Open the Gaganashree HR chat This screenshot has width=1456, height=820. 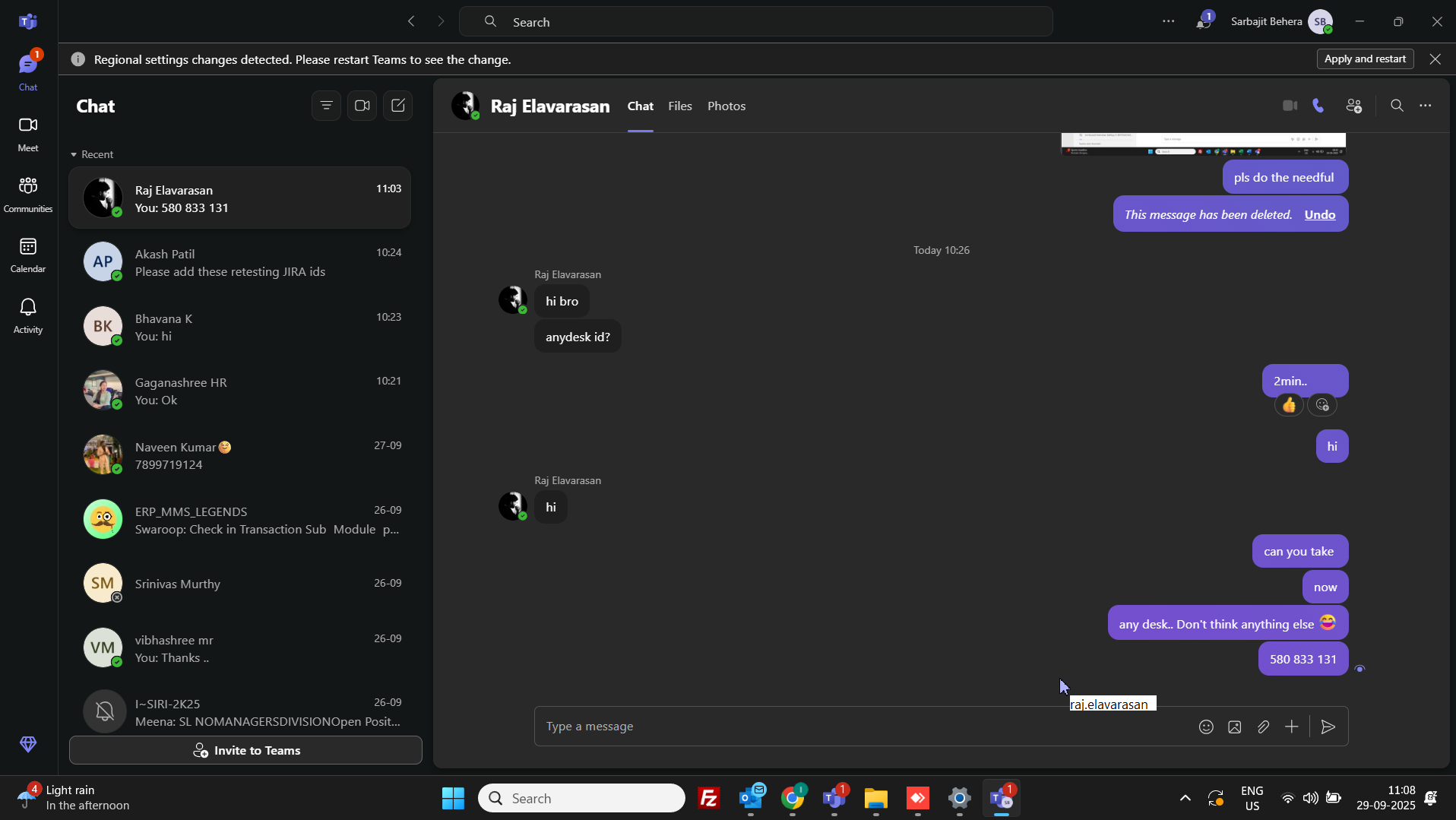[x=240, y=391]
